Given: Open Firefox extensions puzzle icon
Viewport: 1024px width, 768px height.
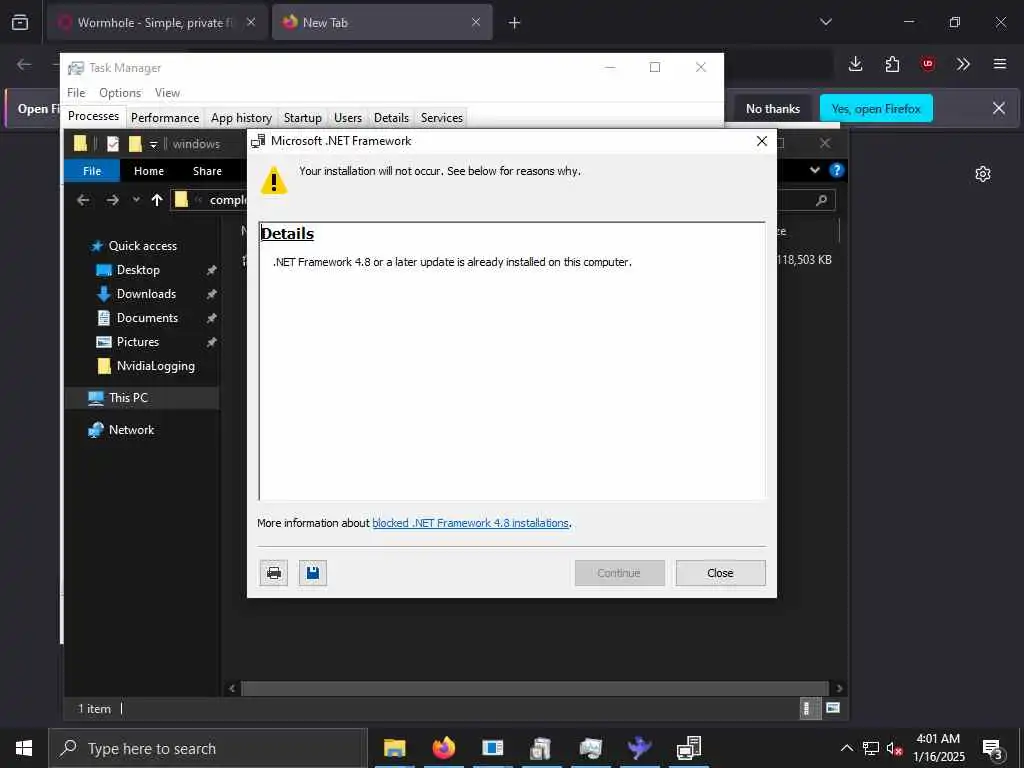Looking at the screenshot, I should (892, 64).
